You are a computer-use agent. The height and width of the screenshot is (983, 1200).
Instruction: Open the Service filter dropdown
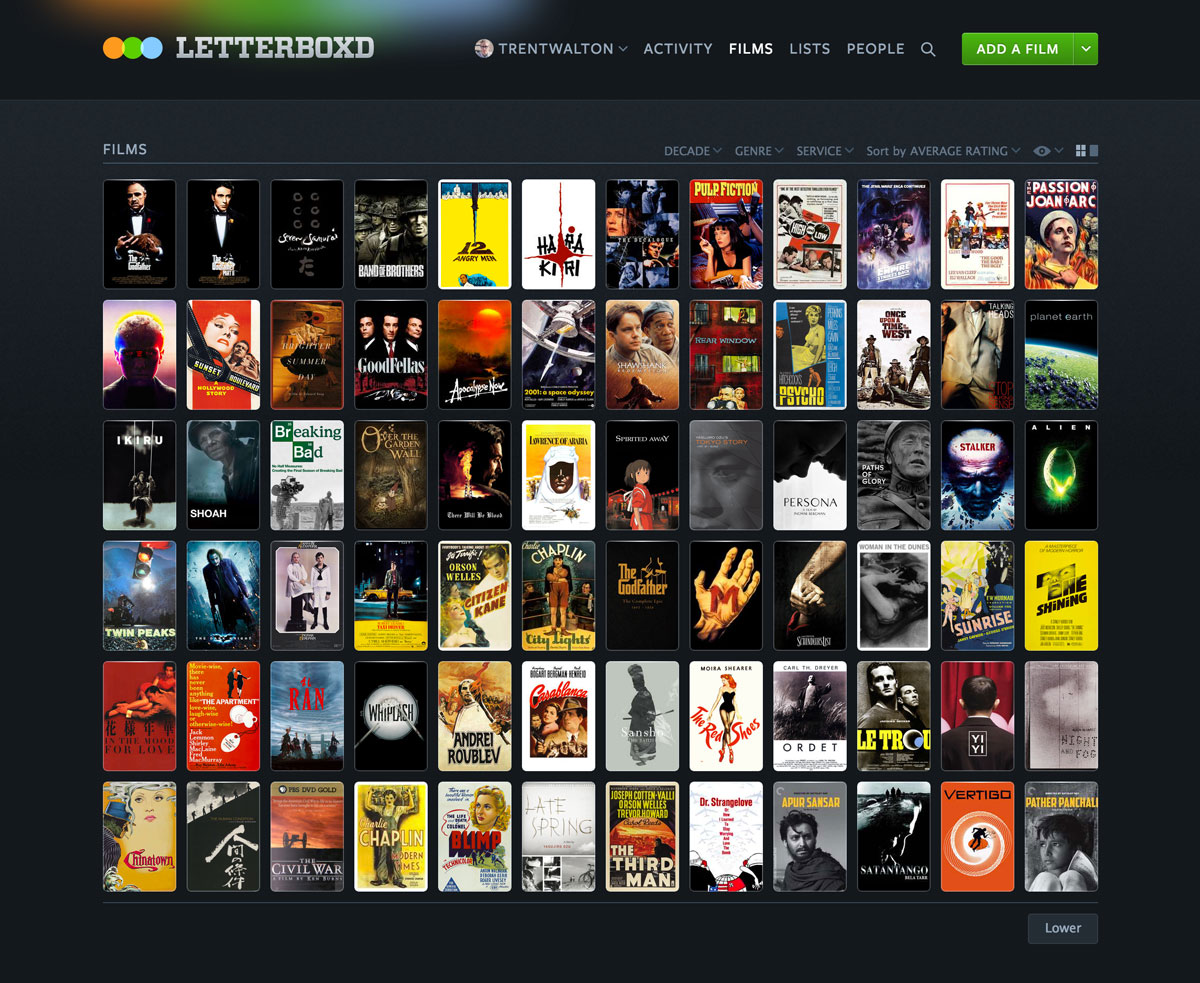(824, 151)
